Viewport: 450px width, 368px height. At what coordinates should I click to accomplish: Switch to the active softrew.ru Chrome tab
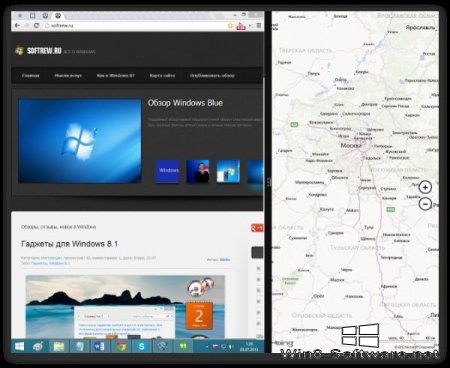pos(58,15)
